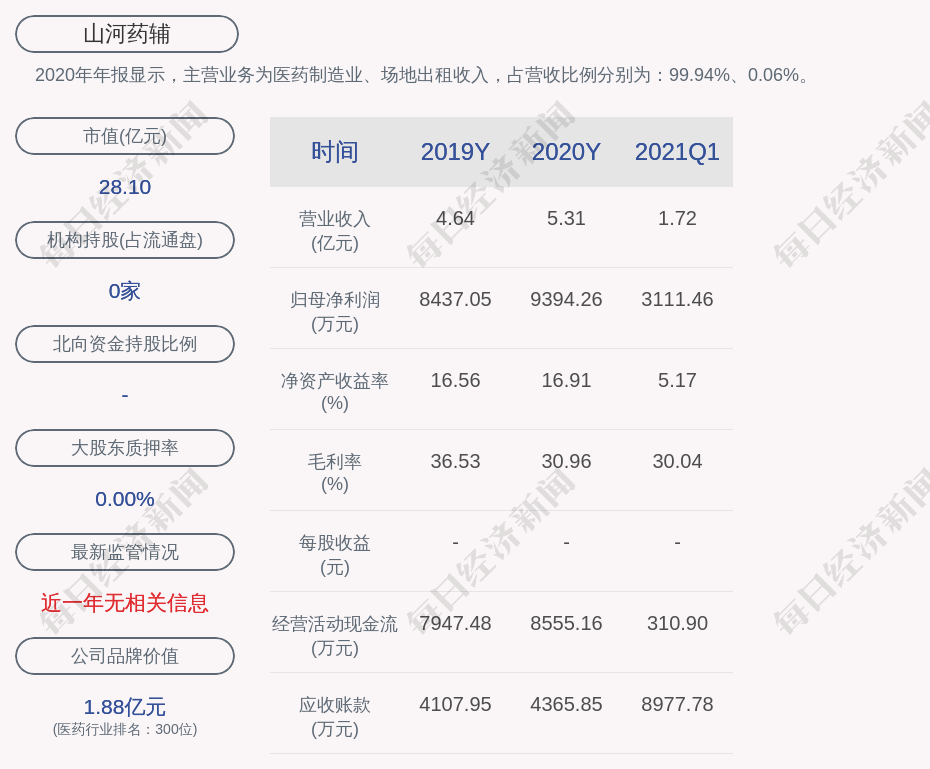Image resolution: width=930 pixels, height=769 pixels.
Task: Click the 营业收入 row label
Action: tap(335, 230)
